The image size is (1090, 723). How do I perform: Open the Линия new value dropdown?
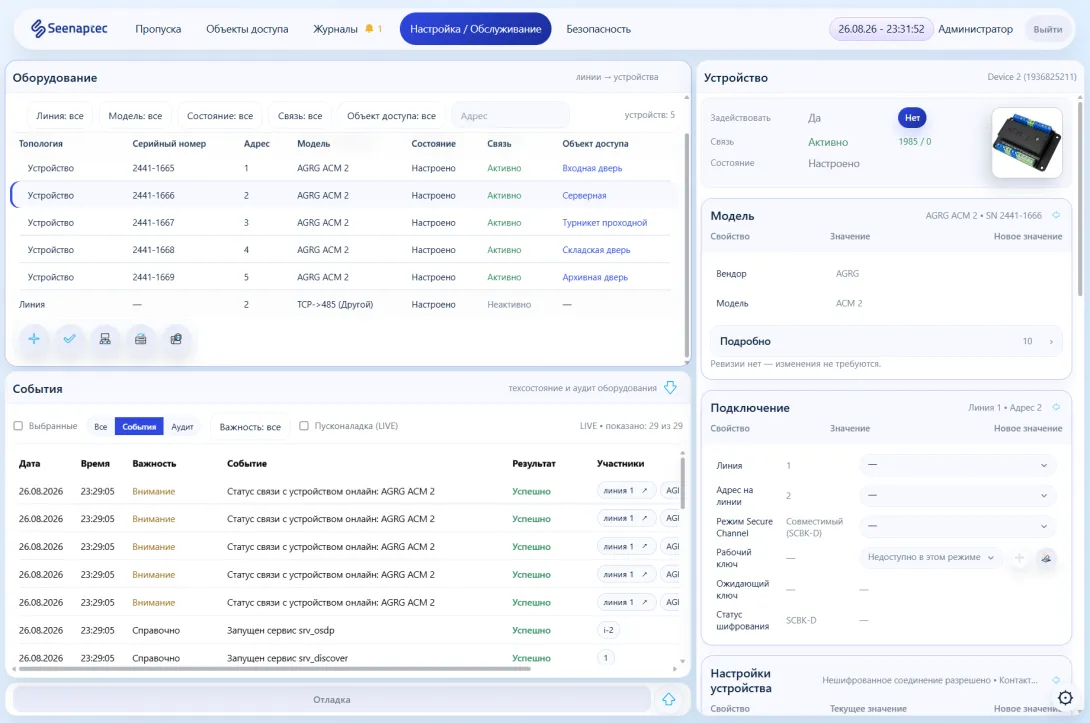click(x=957, y=465)
